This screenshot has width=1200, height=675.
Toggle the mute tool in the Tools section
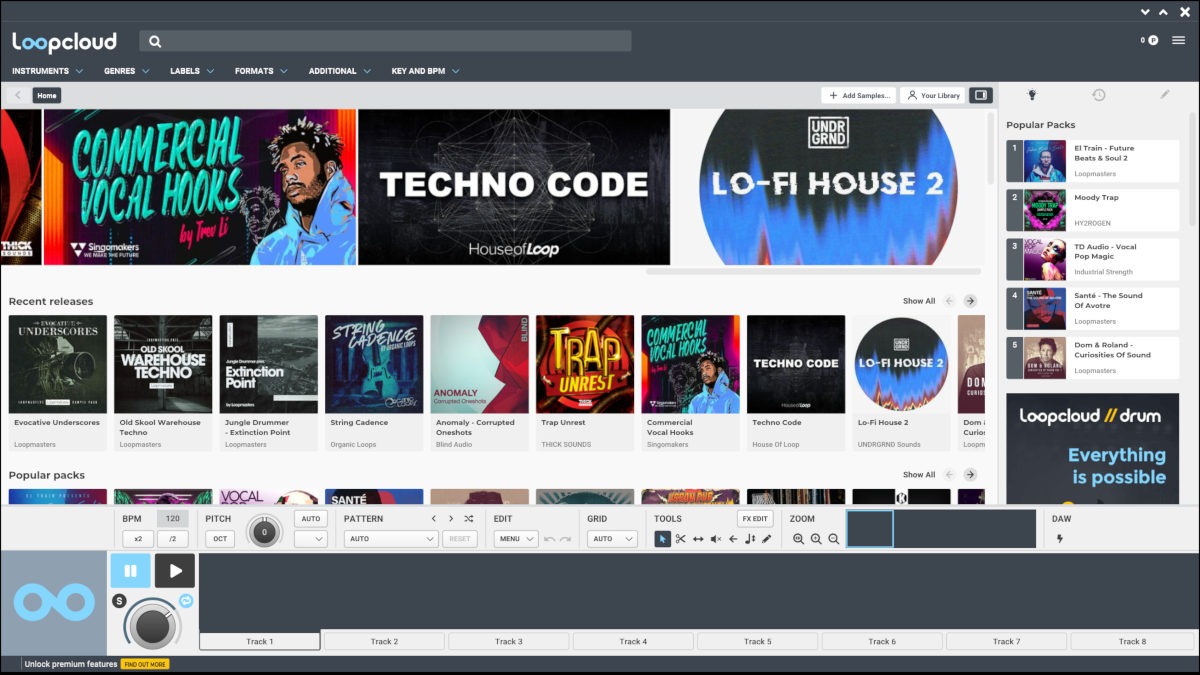(717, 538)
